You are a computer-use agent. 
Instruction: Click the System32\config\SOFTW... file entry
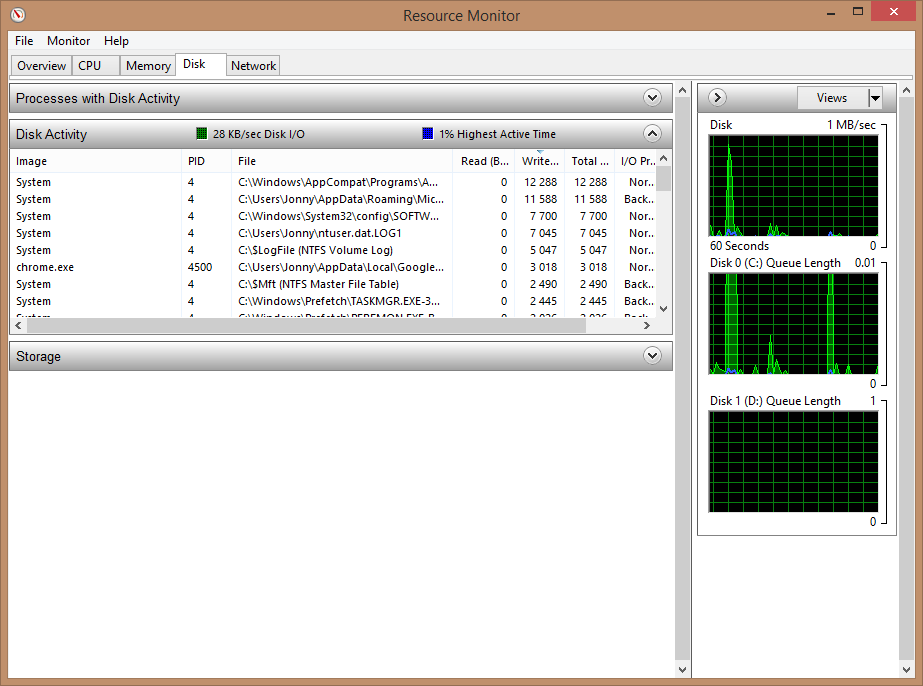coord(338,216)
